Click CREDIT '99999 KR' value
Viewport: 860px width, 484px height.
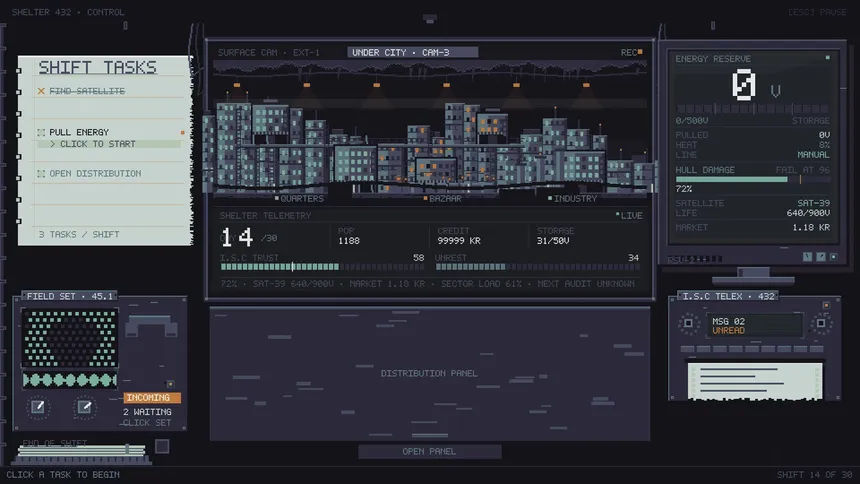click(459, 240)
